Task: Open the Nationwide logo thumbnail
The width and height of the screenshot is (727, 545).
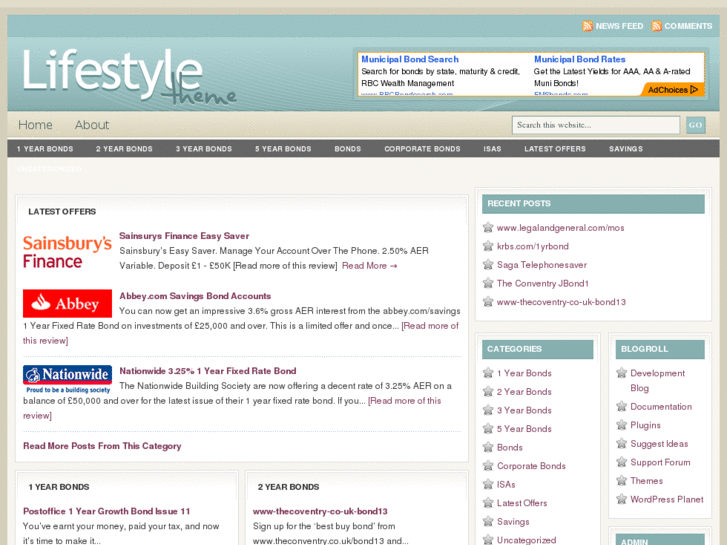Action: 67,379
